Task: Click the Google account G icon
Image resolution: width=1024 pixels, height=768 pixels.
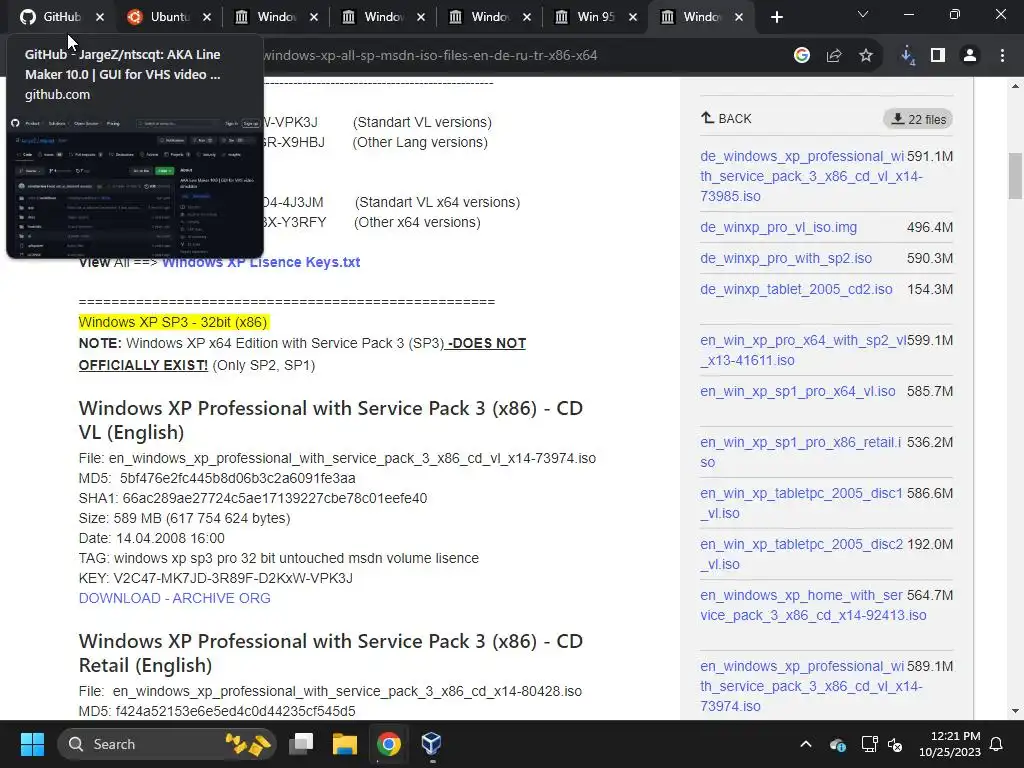Action: tap(802, 56)
